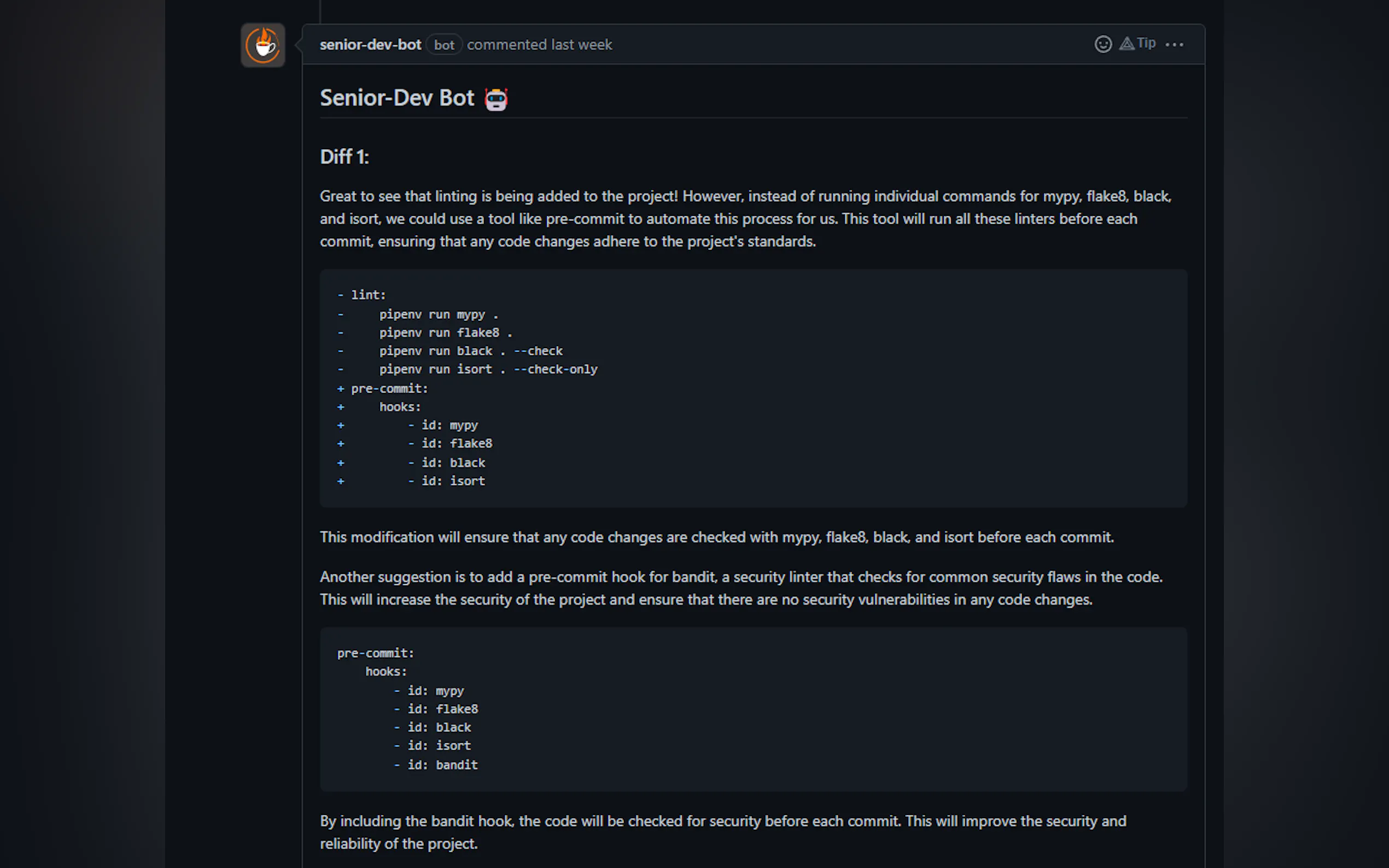Click the "pipenv run isort . --check-only" line
1389x868 pixels.
pos(488,370)
